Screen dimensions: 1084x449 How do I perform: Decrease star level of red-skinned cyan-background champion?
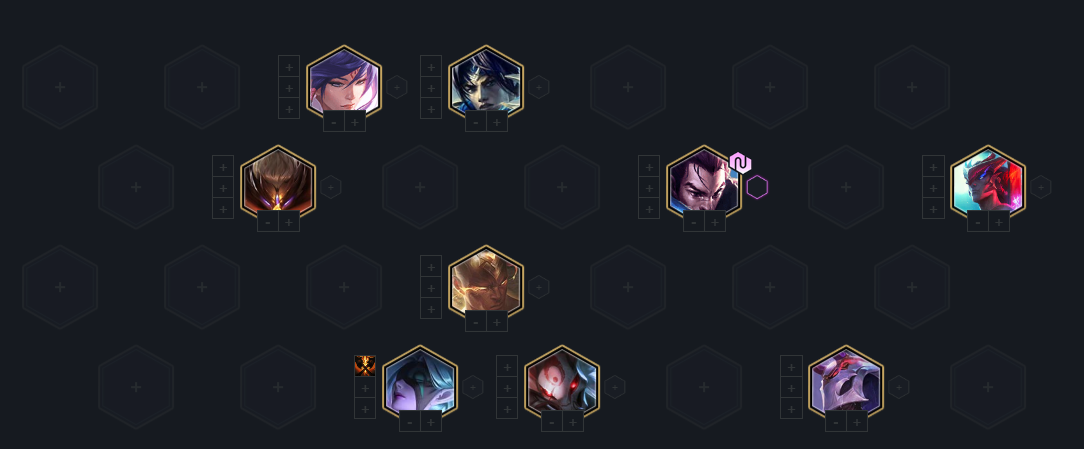click(978, 221)
